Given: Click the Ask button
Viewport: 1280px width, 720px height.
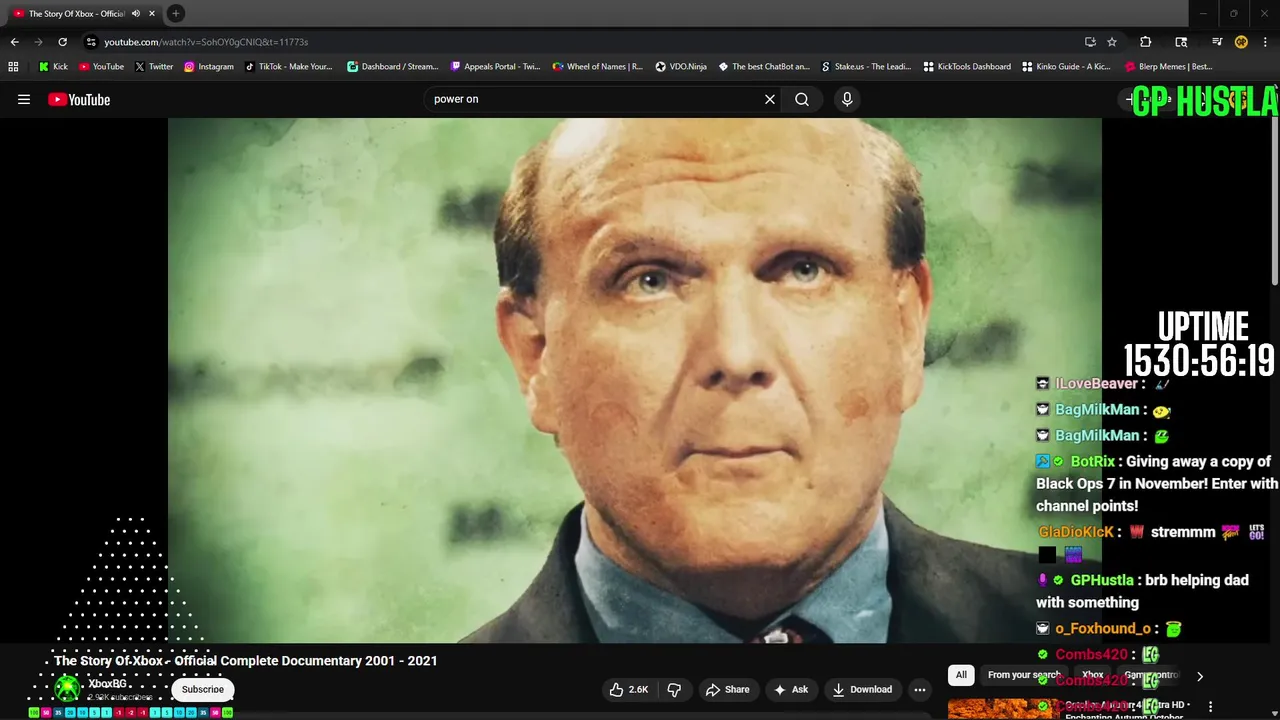Looking at the screenshot, I should [x=790, y=689].
